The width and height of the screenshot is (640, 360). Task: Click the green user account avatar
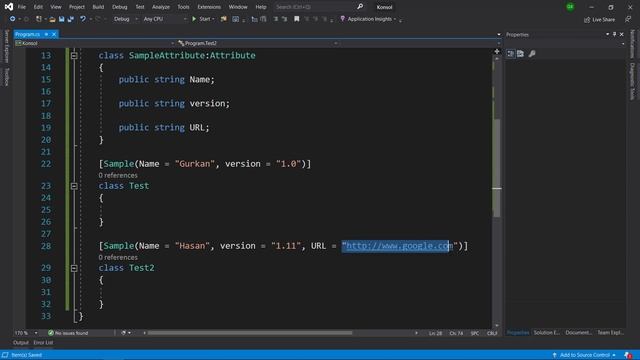pyautogui.click(x=570, y=7)
